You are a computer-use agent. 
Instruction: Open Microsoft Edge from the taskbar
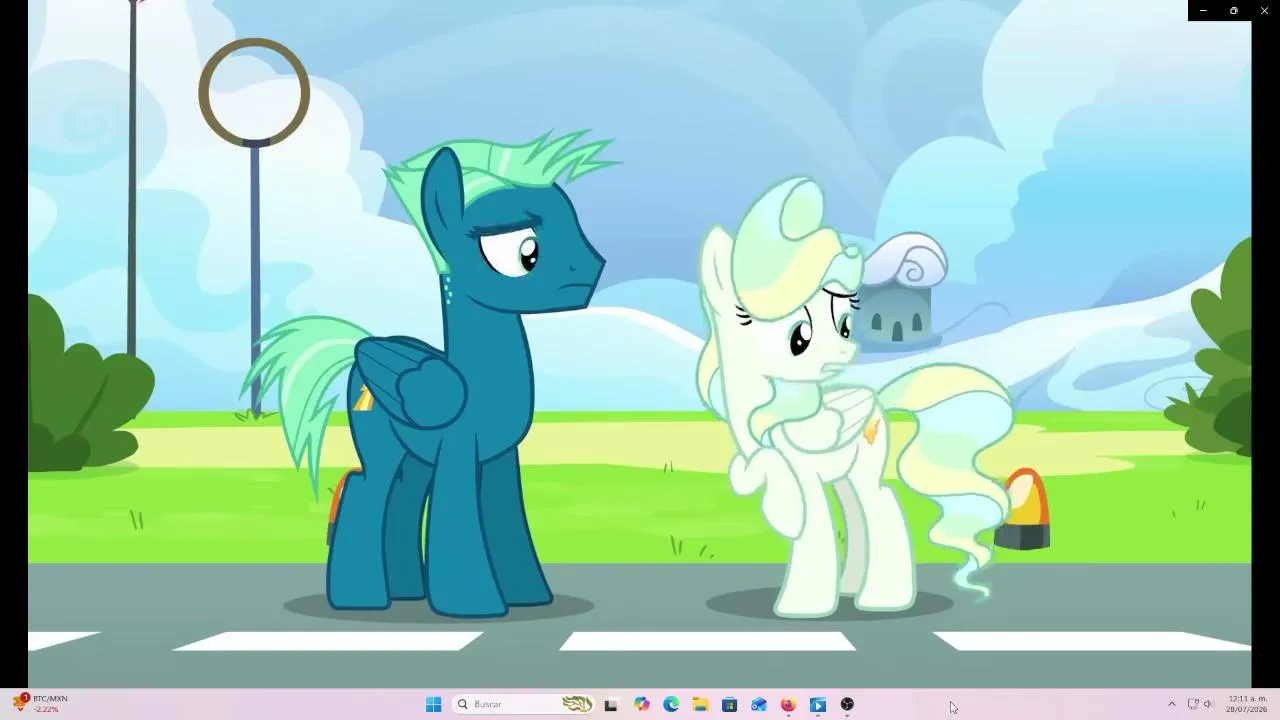(x=671, y=705)
